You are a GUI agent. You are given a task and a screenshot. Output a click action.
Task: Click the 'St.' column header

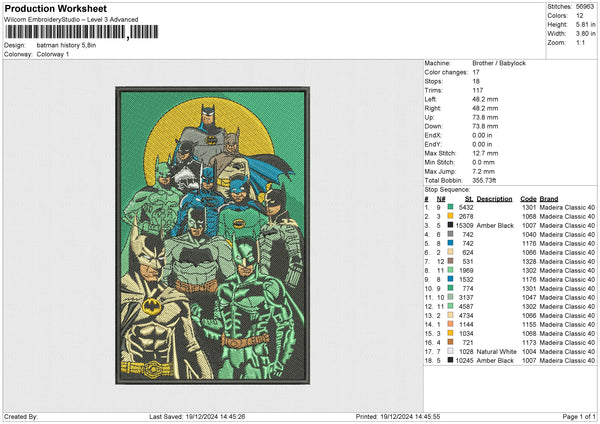click(469, 199)
